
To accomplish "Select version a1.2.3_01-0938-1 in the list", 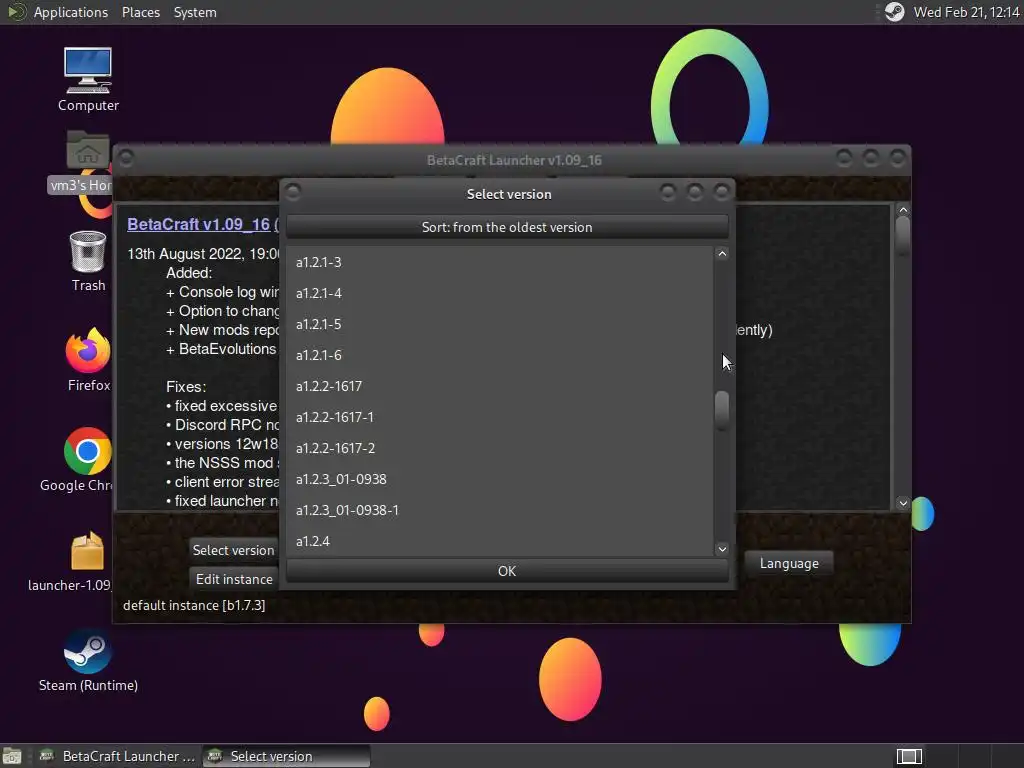I will 500,510.
